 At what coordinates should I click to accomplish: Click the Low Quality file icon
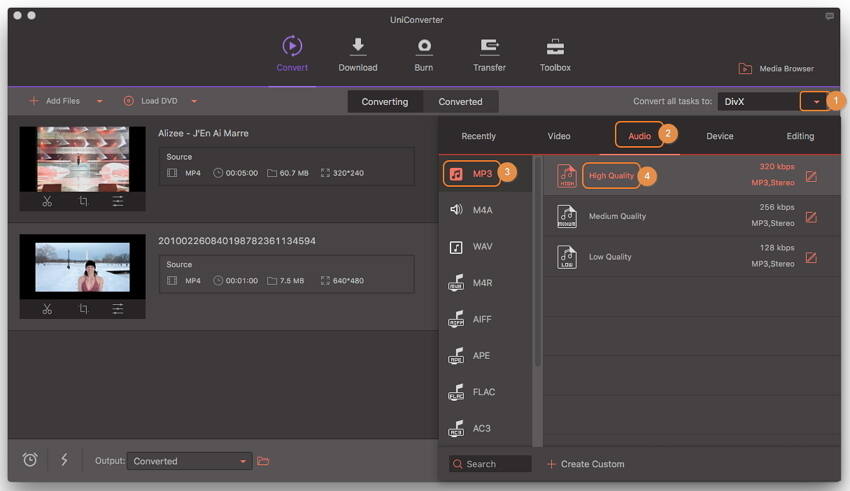tap(566, 257)
